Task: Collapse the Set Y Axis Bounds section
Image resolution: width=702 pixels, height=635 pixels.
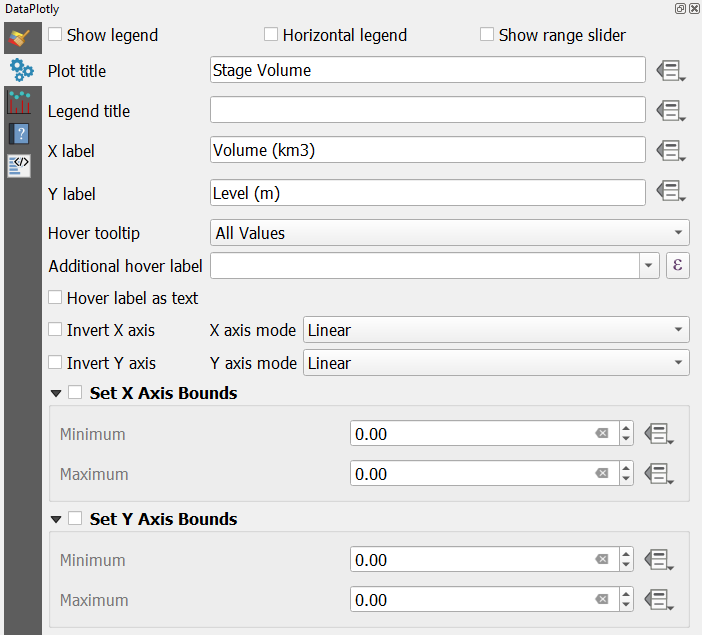Action: click(56, 520)
